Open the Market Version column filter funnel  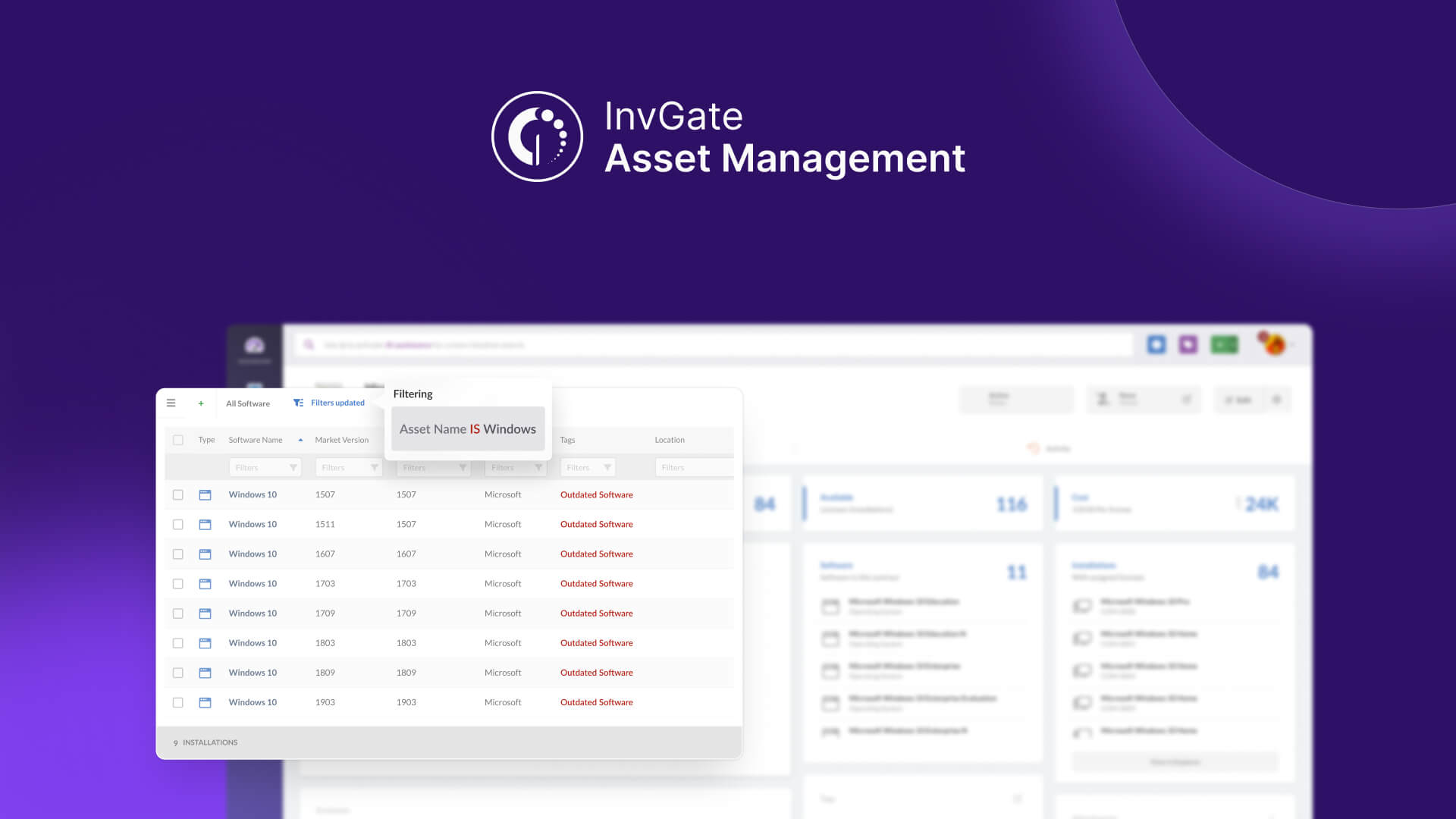pyautogui.click(x=375, y=468)
